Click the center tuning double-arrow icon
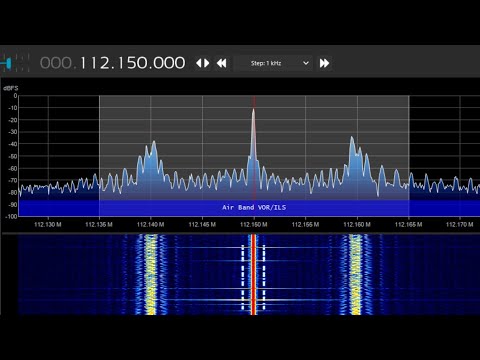 (203, 63)
